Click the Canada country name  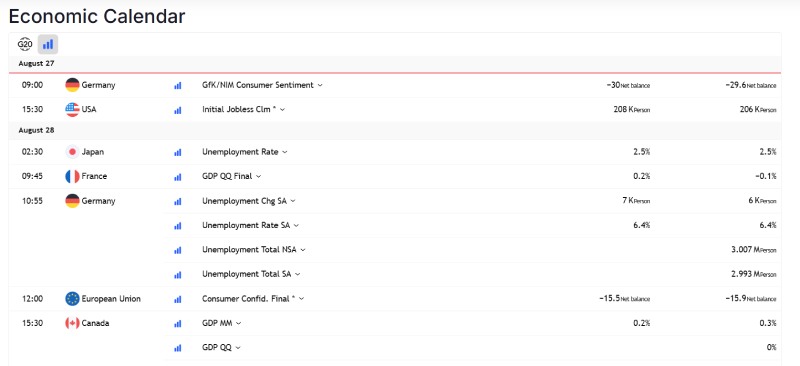[95, 323]
